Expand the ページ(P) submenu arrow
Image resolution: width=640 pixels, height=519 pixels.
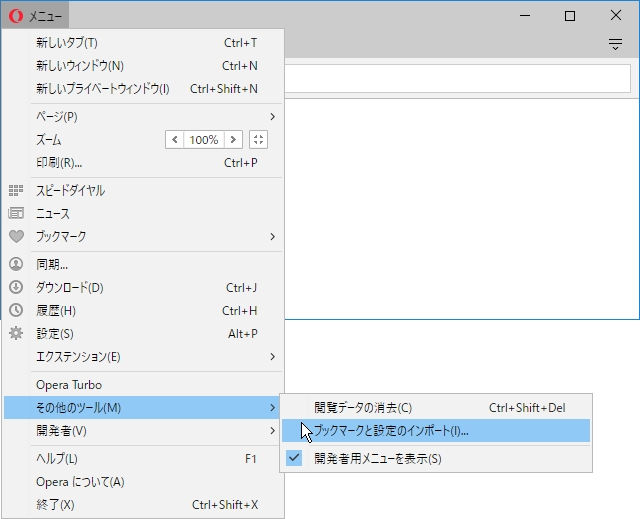[272, 117]
